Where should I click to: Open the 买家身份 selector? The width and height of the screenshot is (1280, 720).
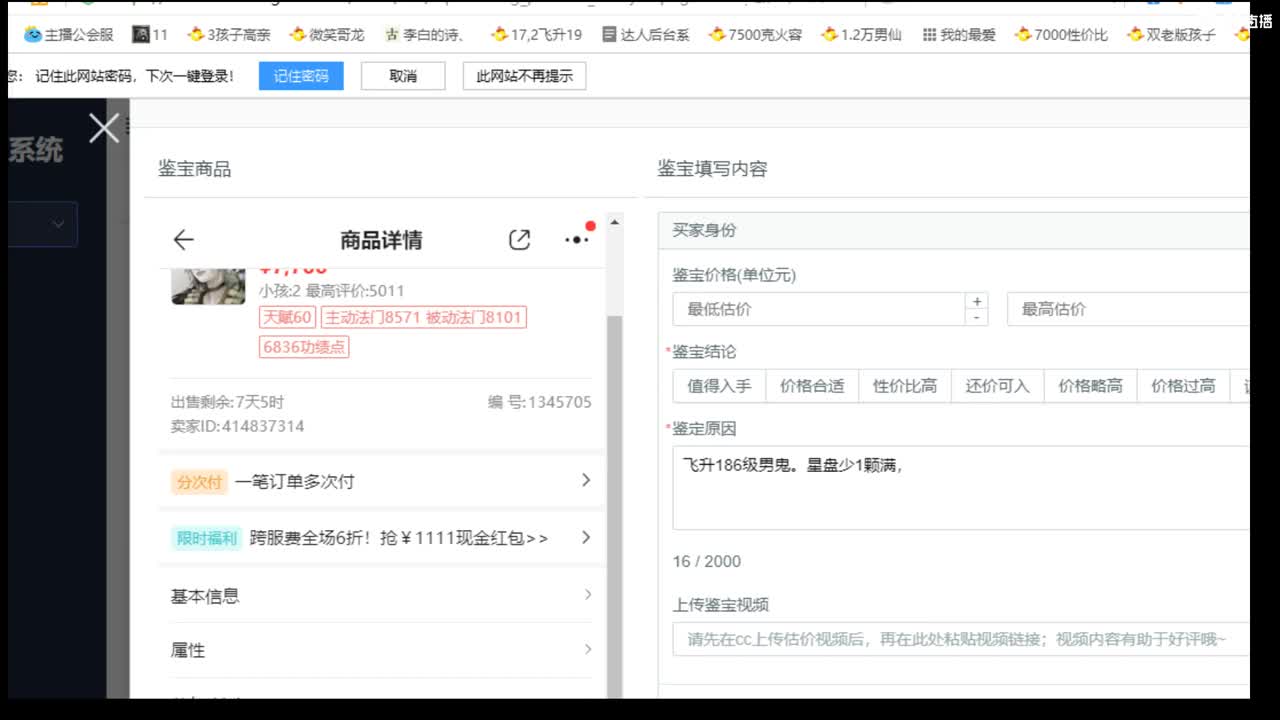tap(954, 230)
